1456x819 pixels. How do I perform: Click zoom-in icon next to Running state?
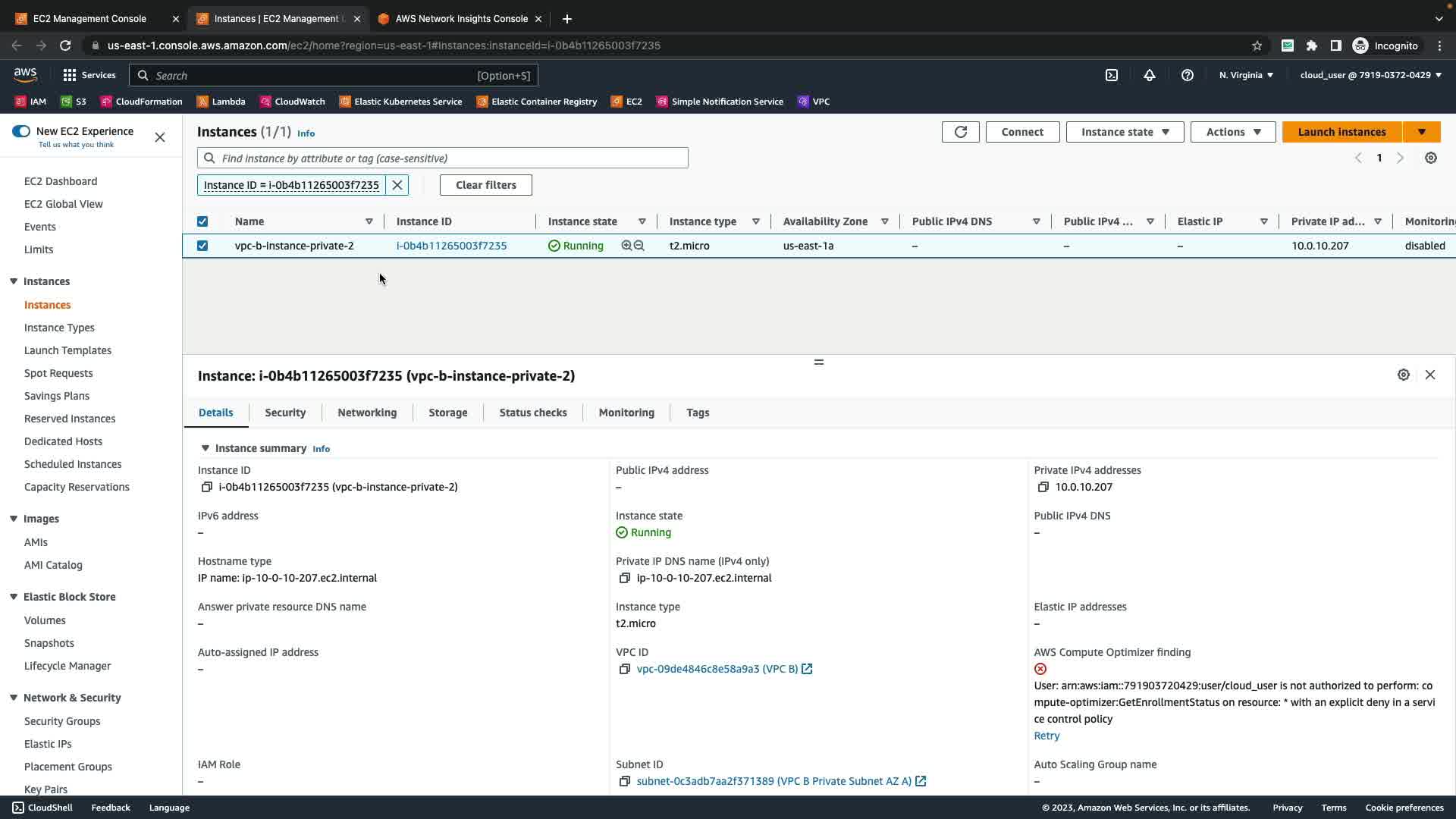tap(626, 246)
